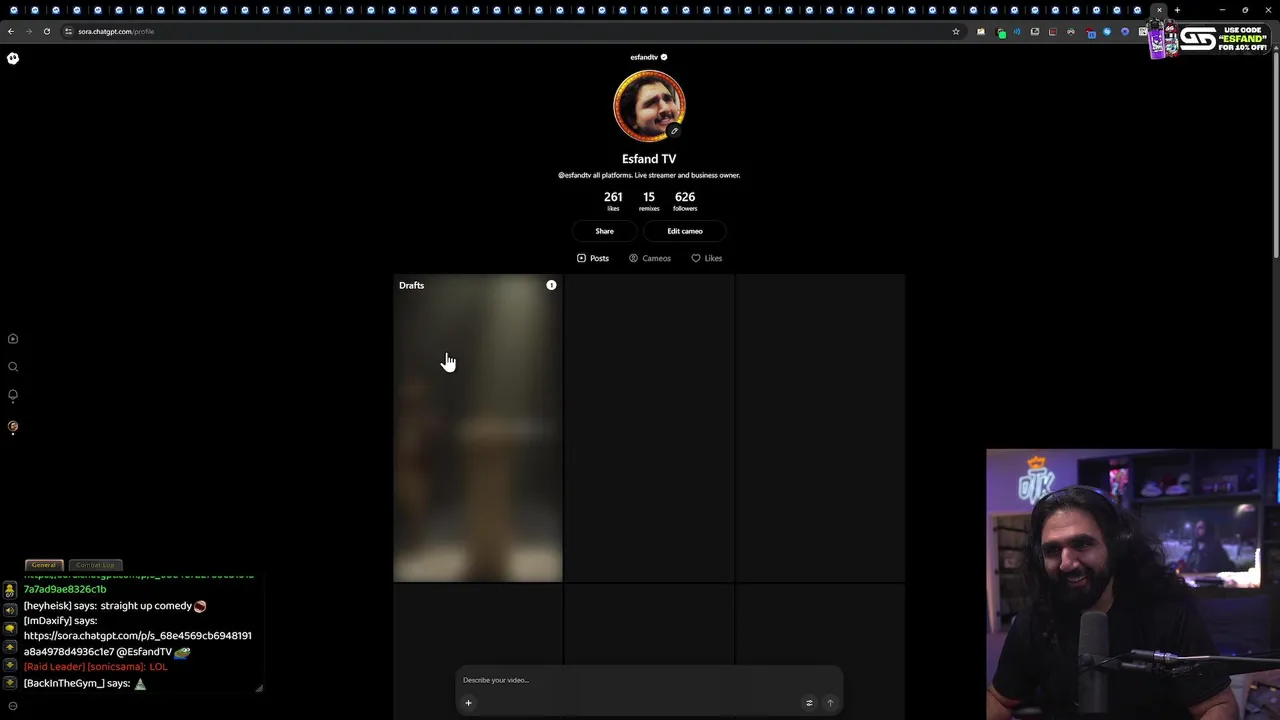The image size is (1280, 720).
Task: Click the Edit cameo button
Action: [685, 231]
